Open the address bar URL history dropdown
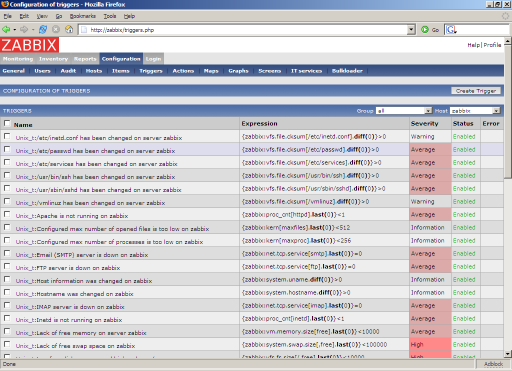512x371 pixels. pos(411,30)
